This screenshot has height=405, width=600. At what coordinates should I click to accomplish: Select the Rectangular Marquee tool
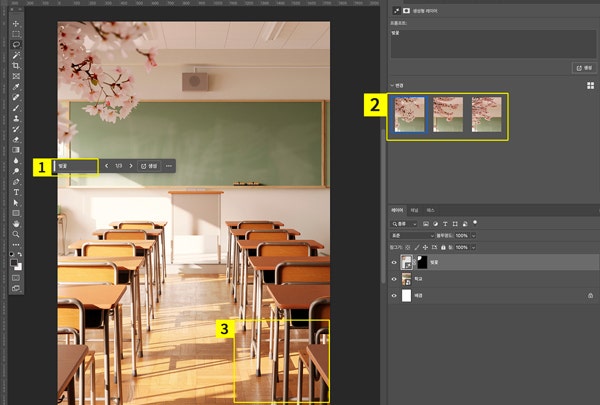click(16, 34)
